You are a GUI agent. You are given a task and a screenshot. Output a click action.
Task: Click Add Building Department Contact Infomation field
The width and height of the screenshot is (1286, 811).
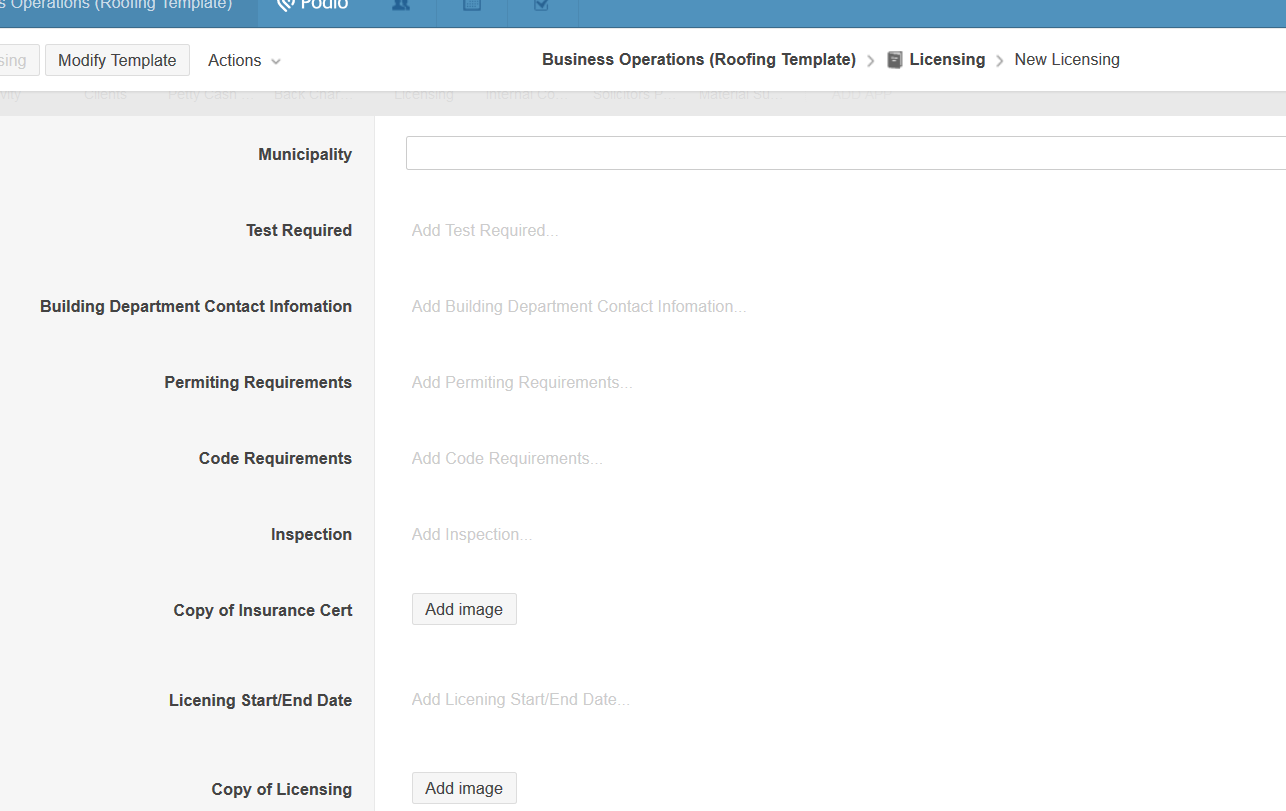[x=579, y=307]
